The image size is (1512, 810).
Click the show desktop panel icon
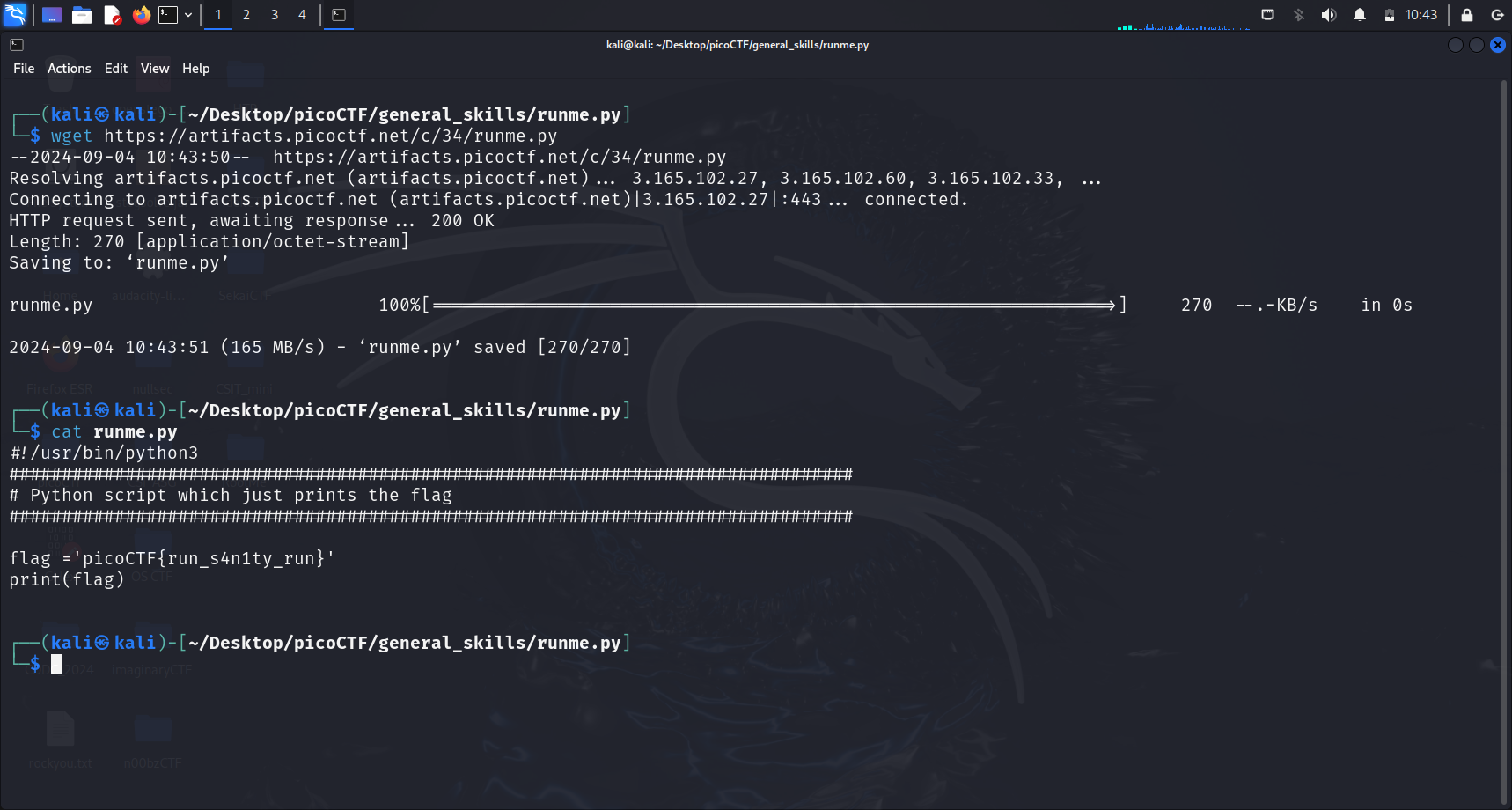click(x=52, y=15)
